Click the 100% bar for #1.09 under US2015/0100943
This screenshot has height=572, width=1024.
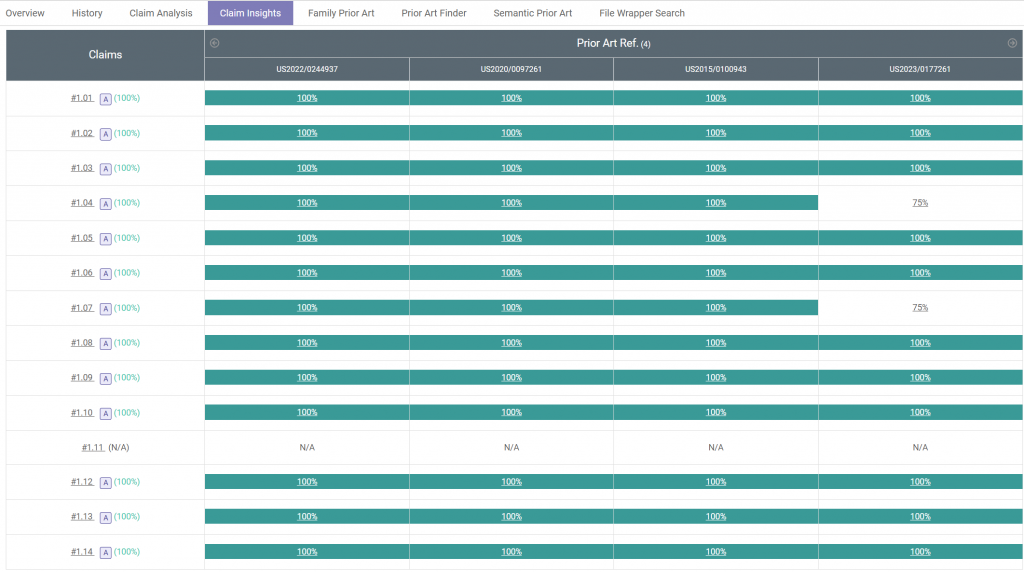pyautogui.click(x=716, y=378)
